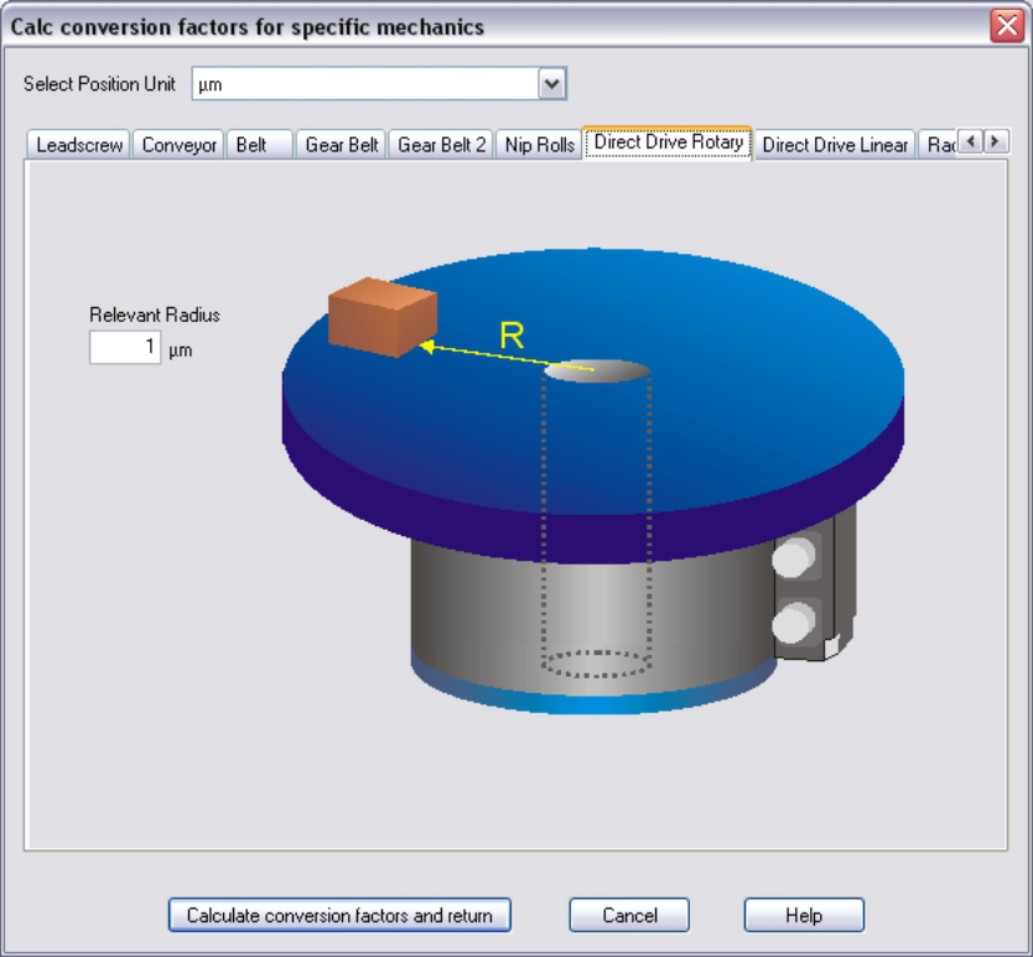Open the Conveyor tab

[x=179, y=145]
